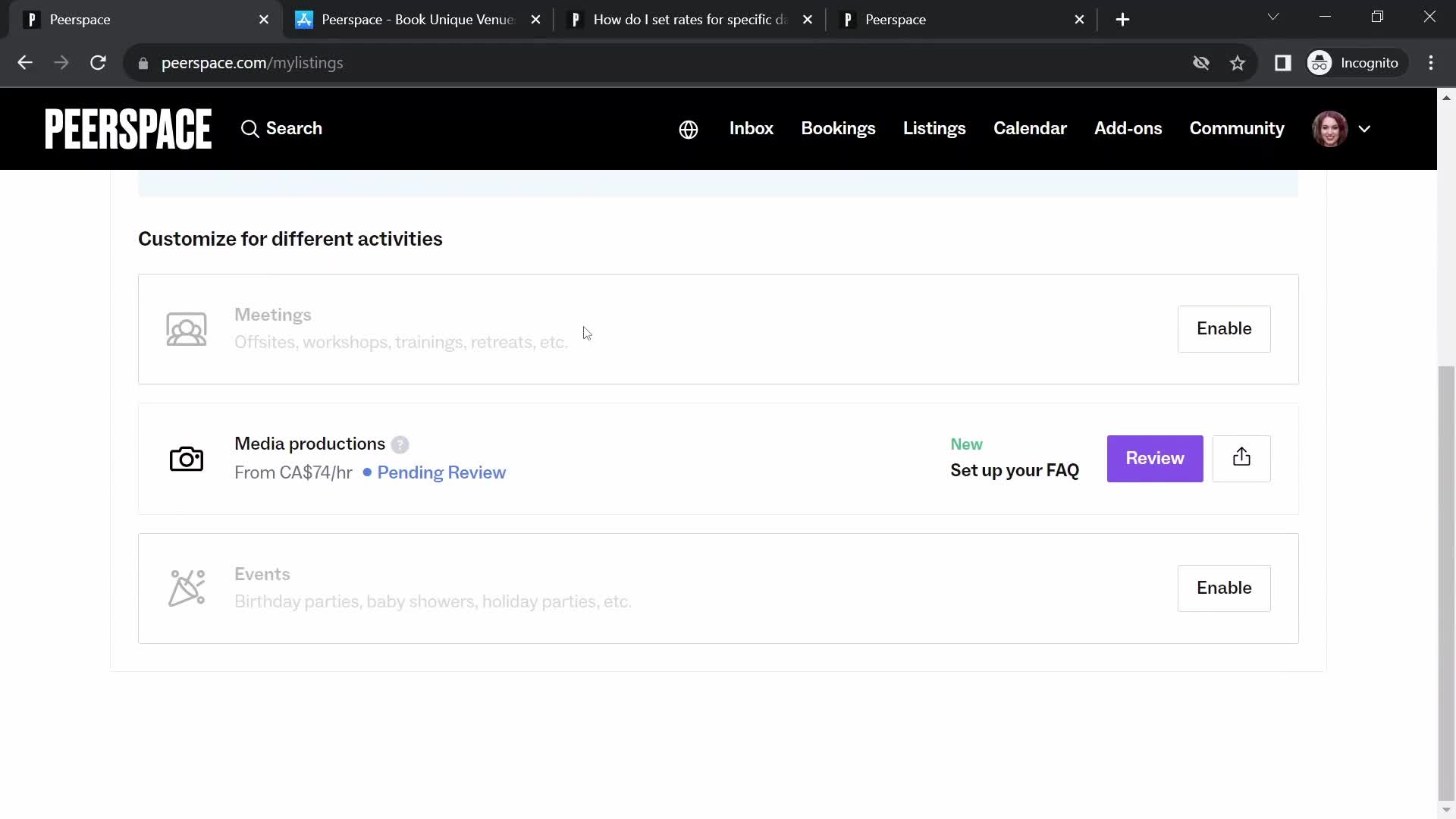
Task: Click the Meetings people icon
Action: coord(187,329)
